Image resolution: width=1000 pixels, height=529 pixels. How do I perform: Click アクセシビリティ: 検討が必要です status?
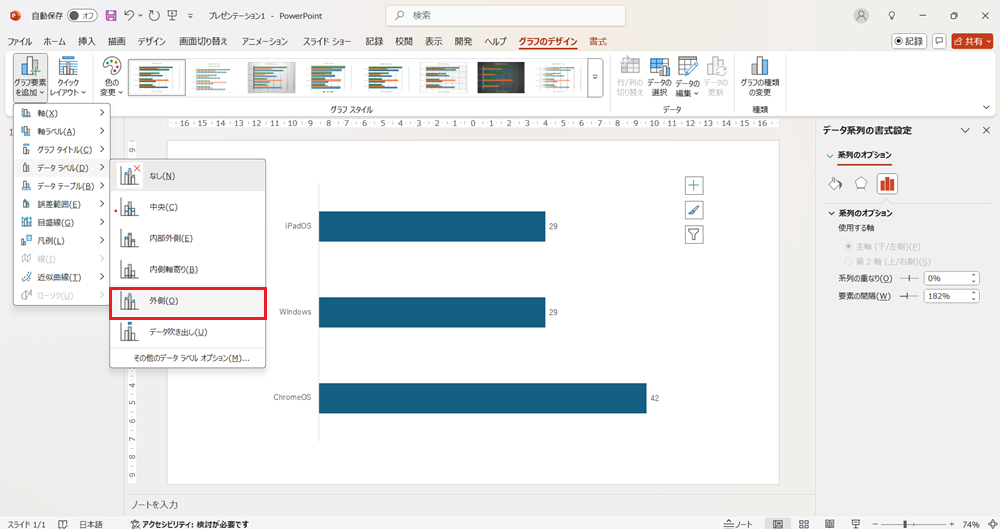pyautogui.click(x=189, y=524)
